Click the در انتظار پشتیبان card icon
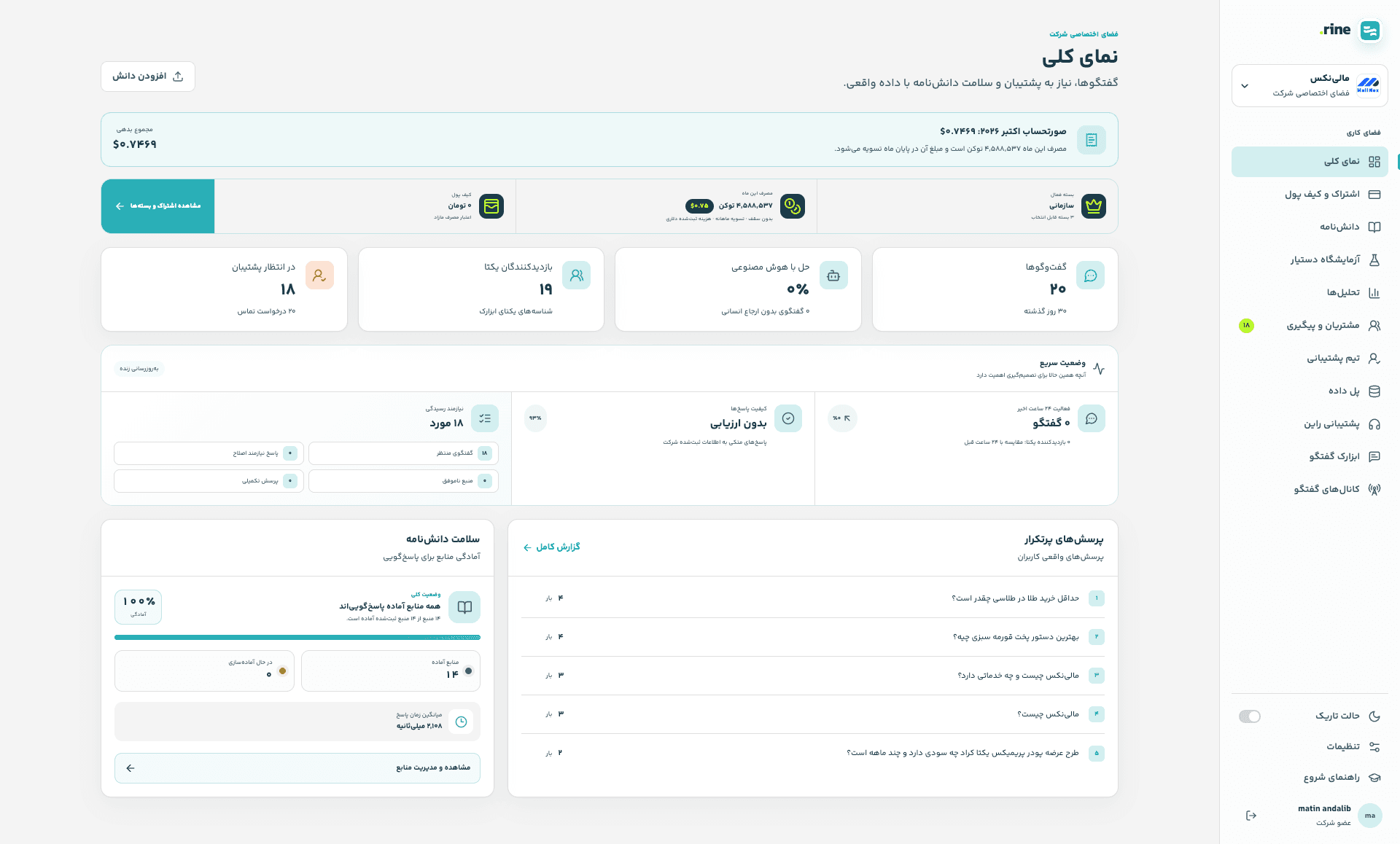Image resolution: width=1400 pixels, height=844 pixels. [319, 276]
